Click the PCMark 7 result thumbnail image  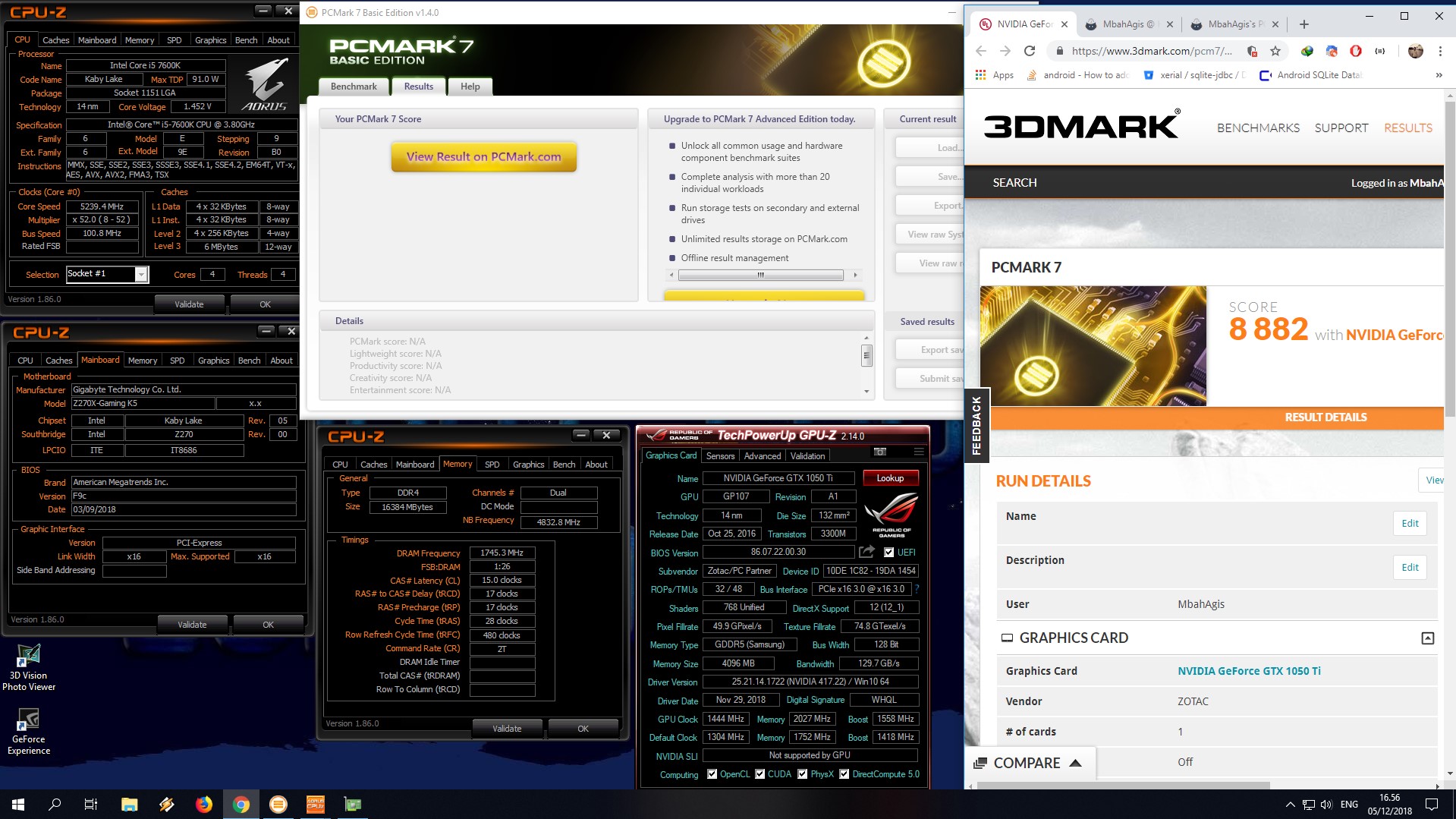[1093, 346]
